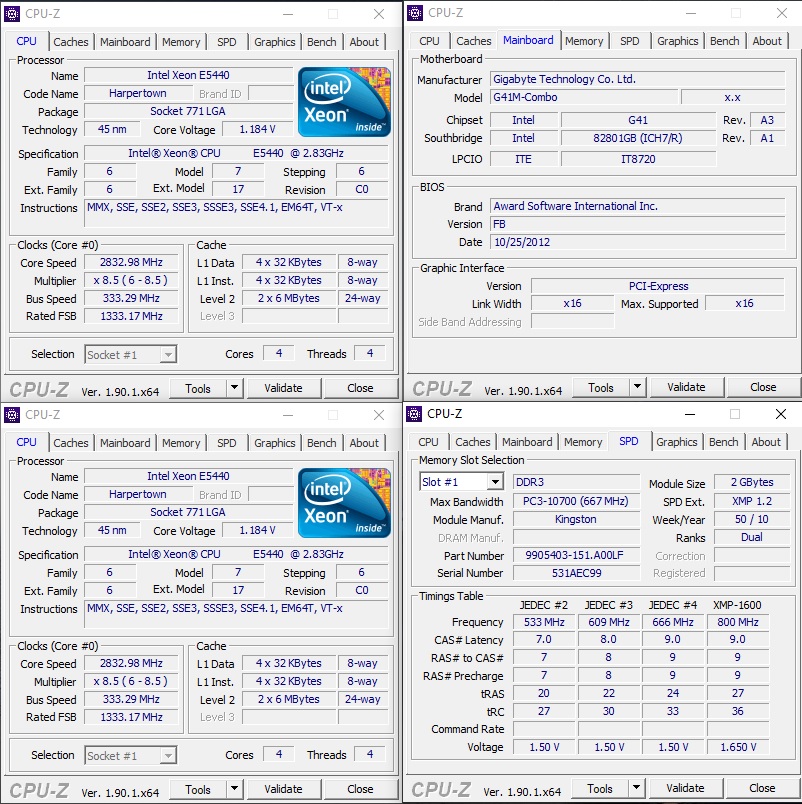Click the Close button in the lower-left CPU window

(x=360, y=789)
